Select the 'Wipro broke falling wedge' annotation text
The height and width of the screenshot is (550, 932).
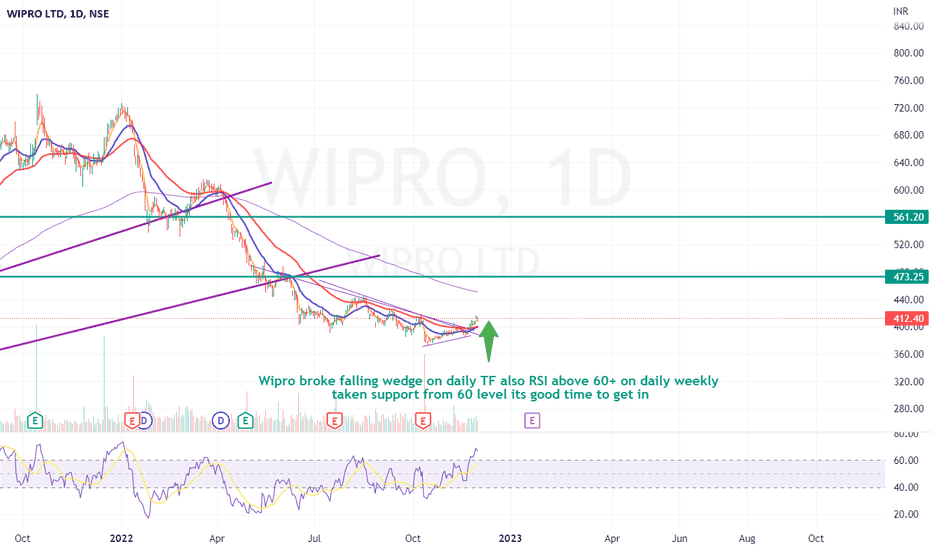[489, 387]
